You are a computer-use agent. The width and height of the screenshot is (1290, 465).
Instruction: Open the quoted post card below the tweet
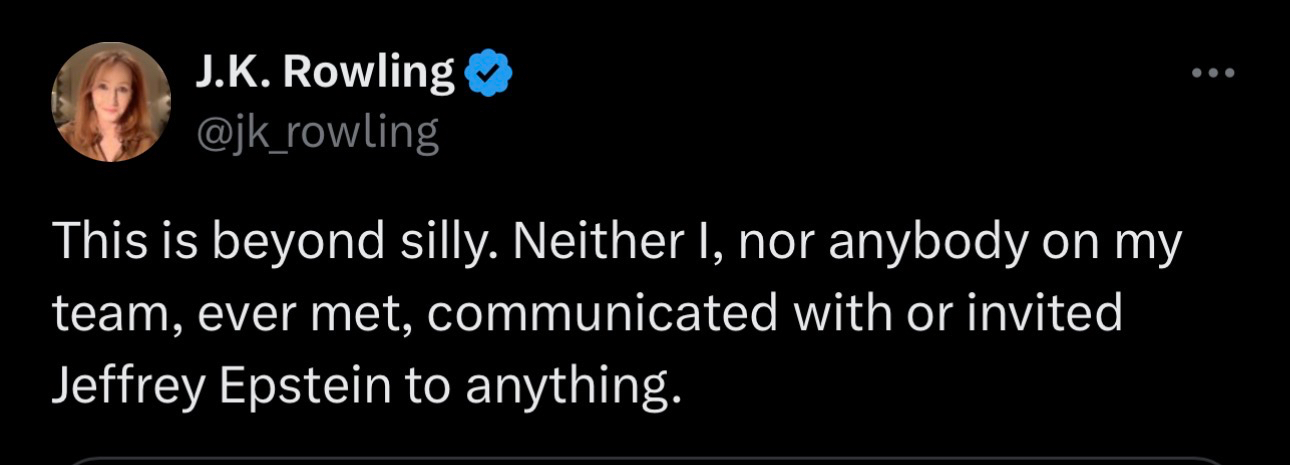pyautogui.click(x=645, y=459)
